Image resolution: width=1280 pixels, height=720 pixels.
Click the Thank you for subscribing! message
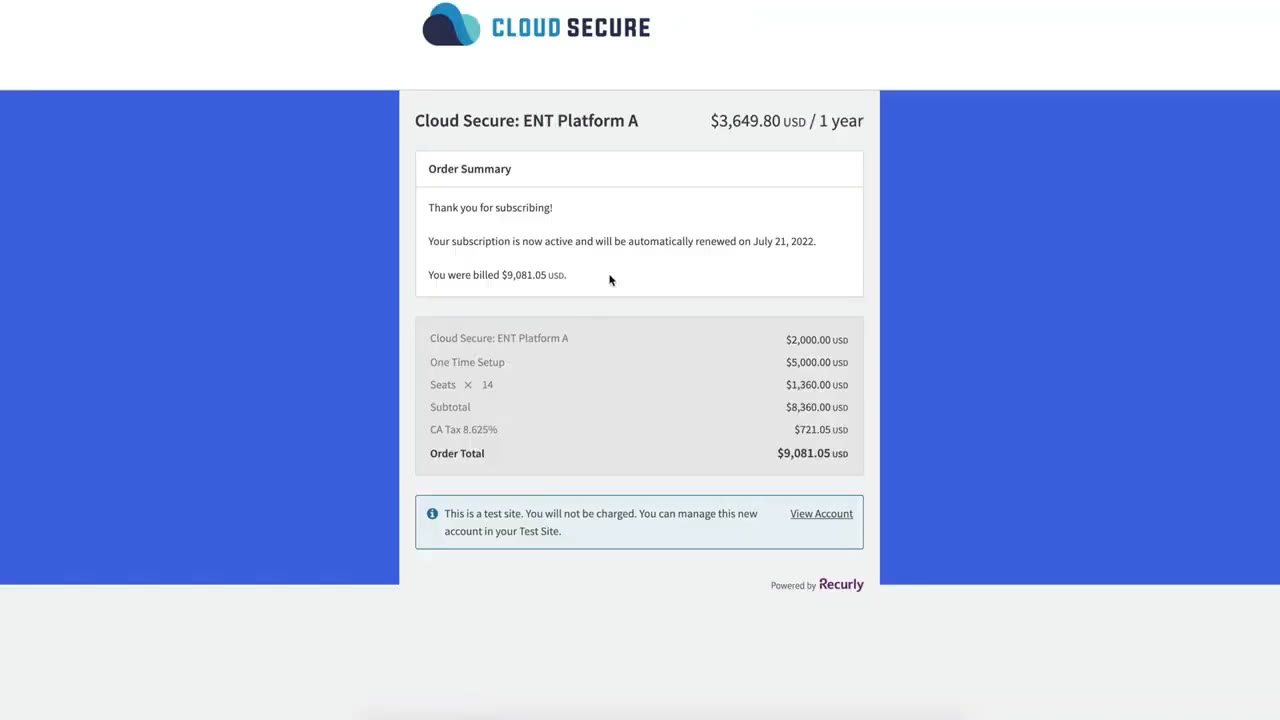[490, 208]
